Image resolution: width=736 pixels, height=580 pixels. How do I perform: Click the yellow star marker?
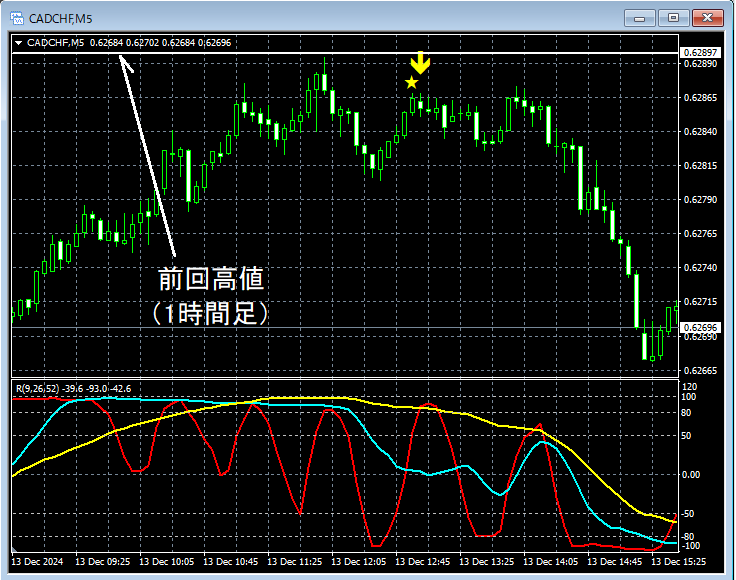pyautogui.click(x=412, y=83)
